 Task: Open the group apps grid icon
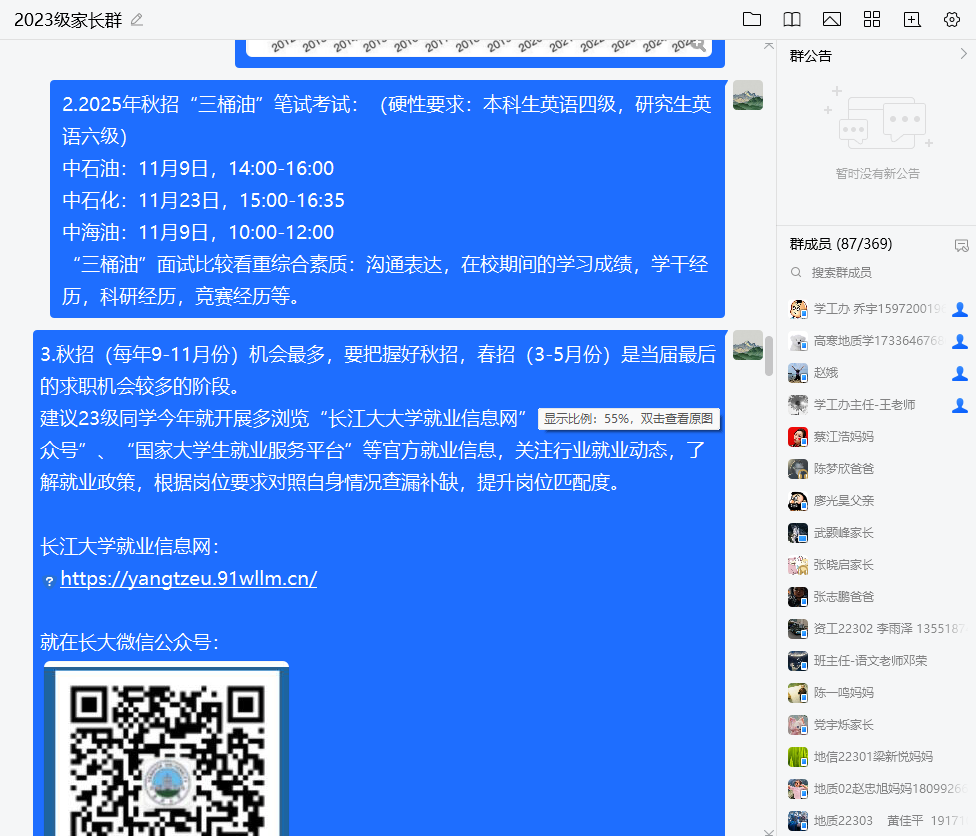(871, 19)
